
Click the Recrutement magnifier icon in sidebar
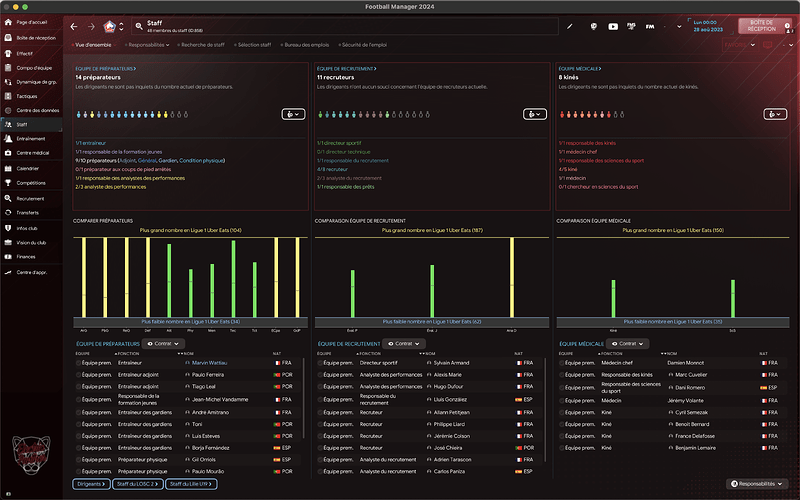click(8, 198)
